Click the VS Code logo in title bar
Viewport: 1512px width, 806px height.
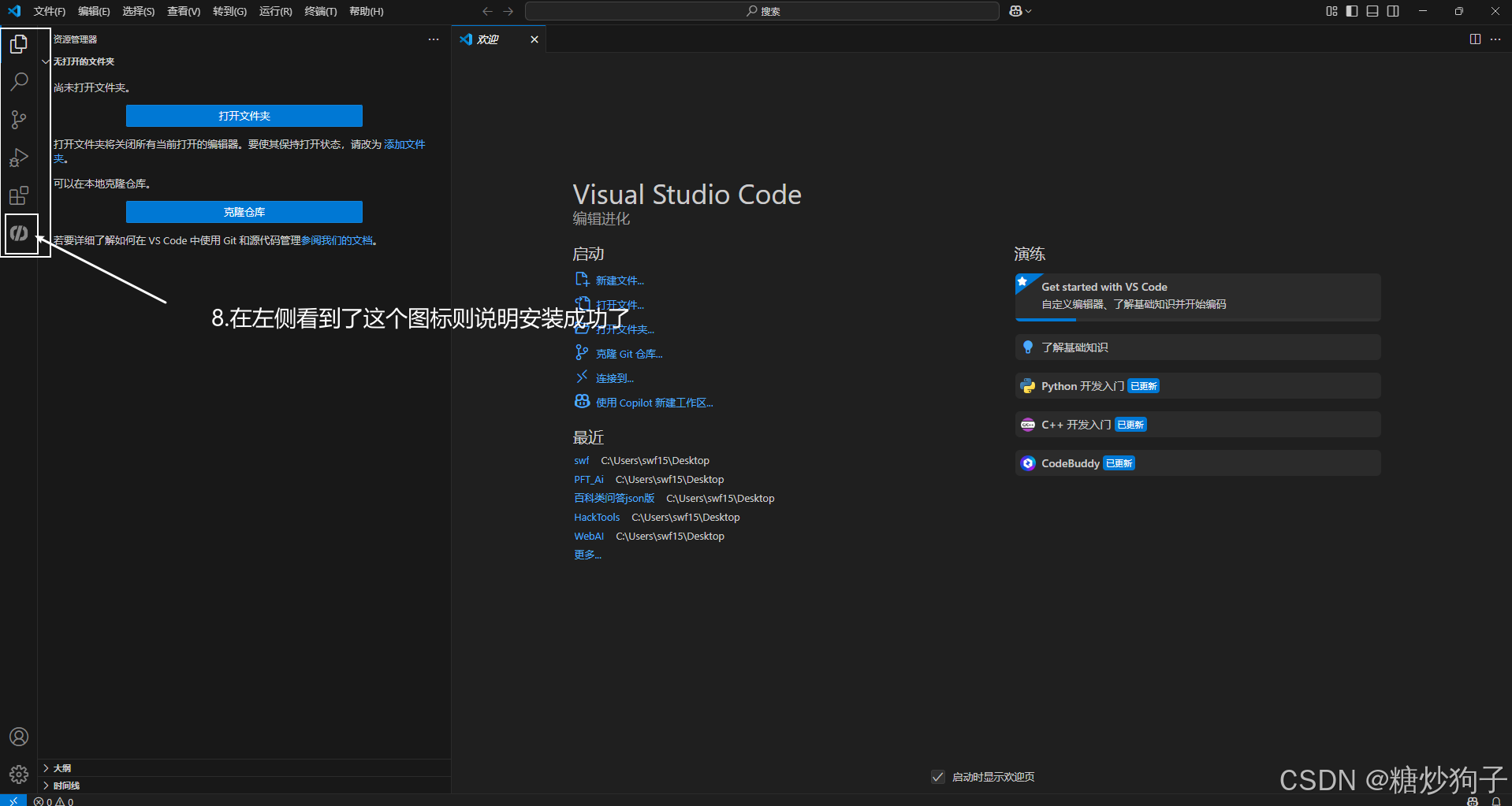point(14,11)
